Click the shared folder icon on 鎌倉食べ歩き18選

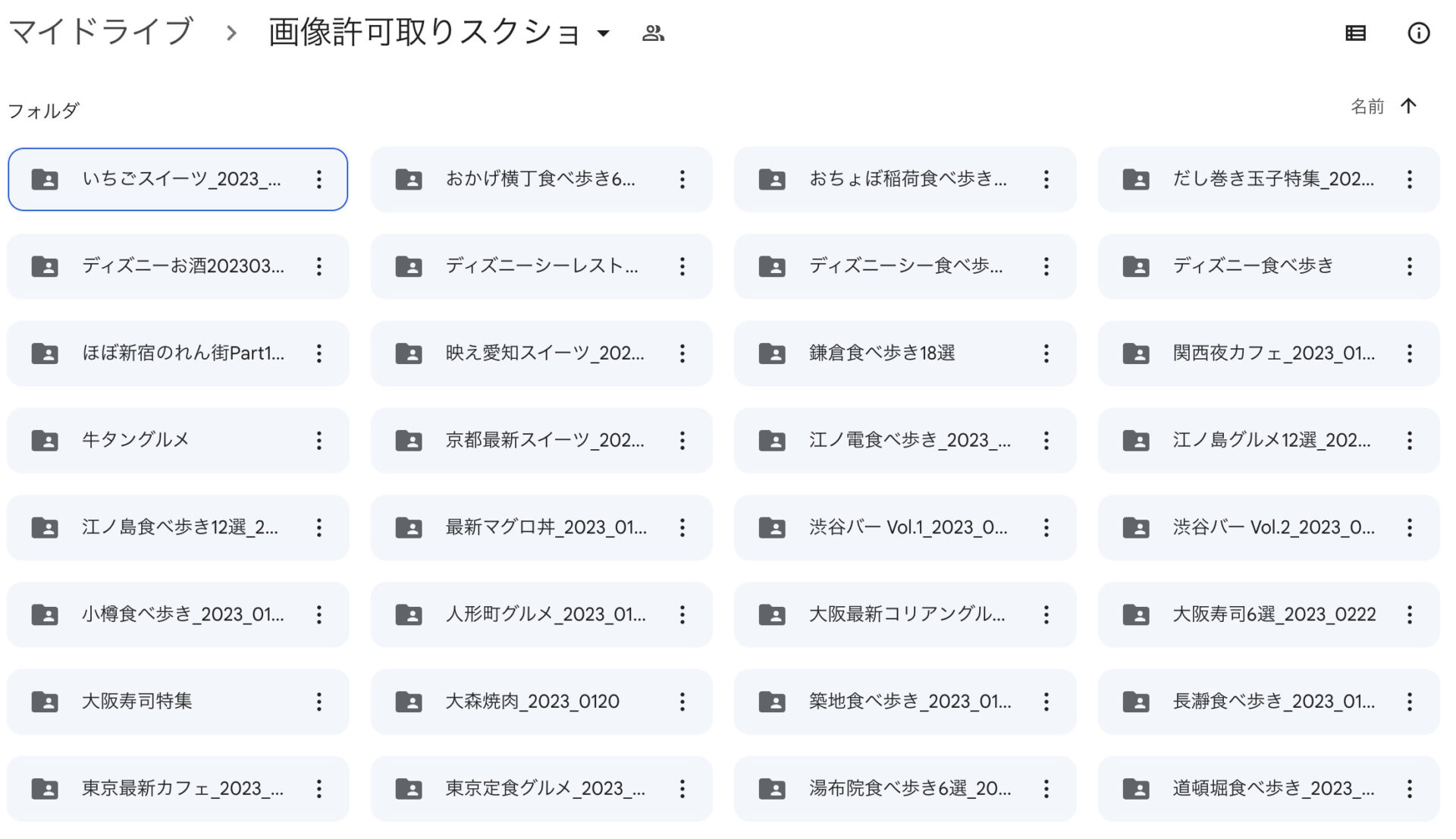pos(771,354)
